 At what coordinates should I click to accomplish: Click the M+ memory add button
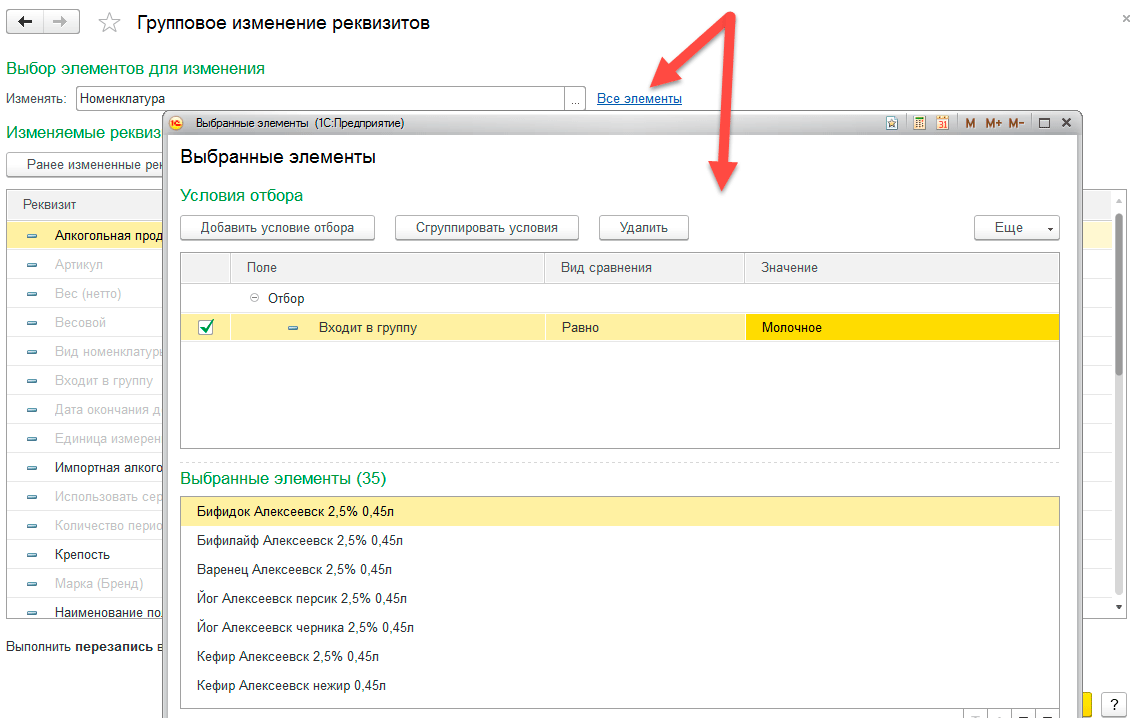click(993, 123)
